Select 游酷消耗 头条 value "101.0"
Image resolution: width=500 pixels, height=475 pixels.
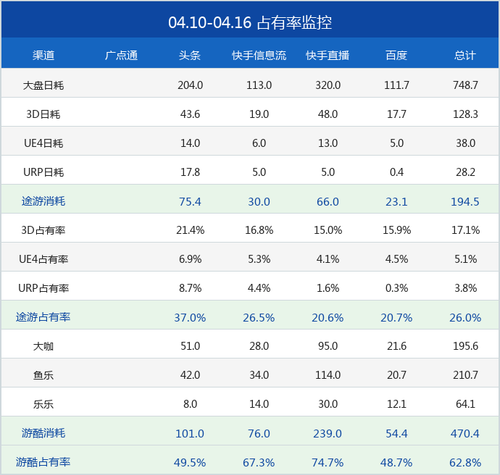coord(190,434)
